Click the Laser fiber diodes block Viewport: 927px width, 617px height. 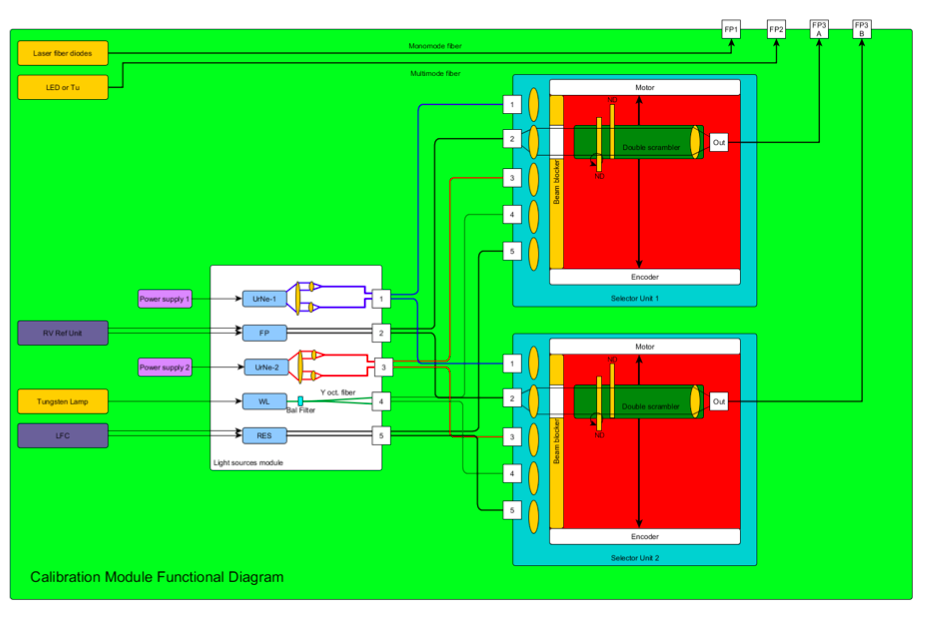pyautogui.click(x=62, y=53)
